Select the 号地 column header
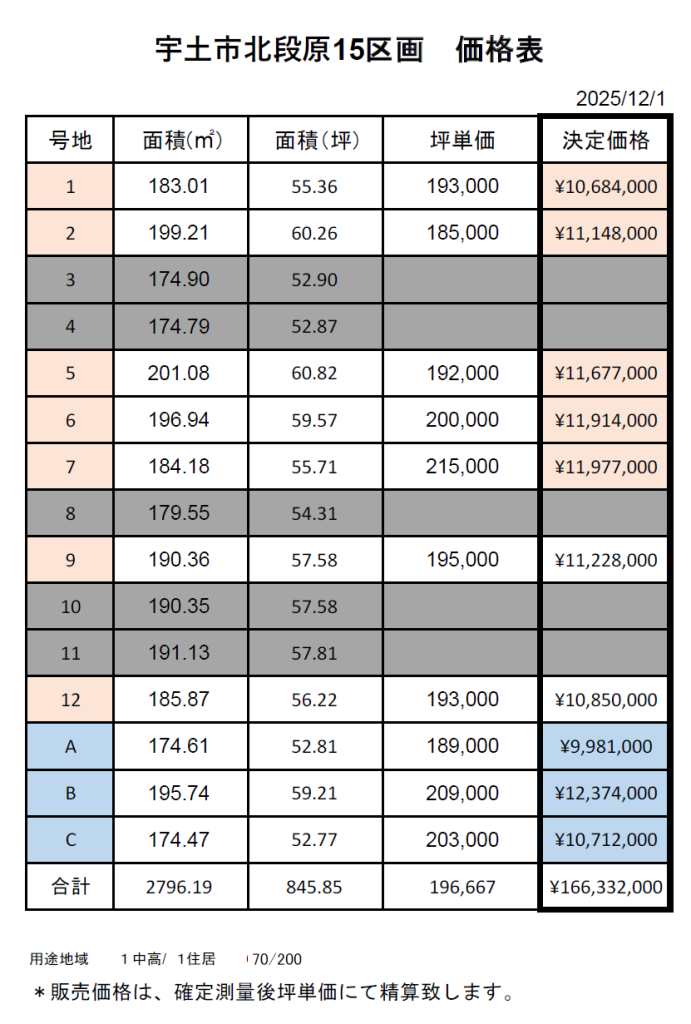691x1024 pixels. 70,141
